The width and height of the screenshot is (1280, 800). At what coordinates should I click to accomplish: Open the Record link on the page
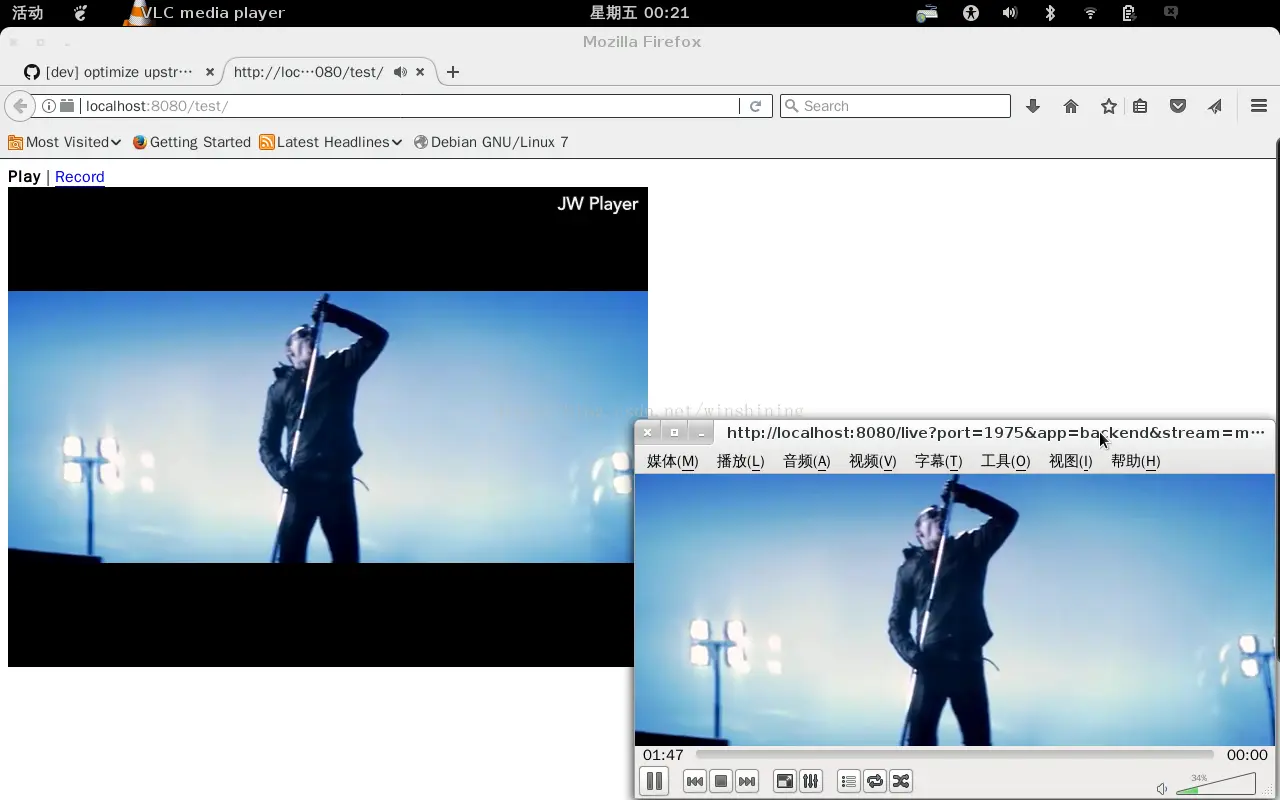click(x=79, y=177)
